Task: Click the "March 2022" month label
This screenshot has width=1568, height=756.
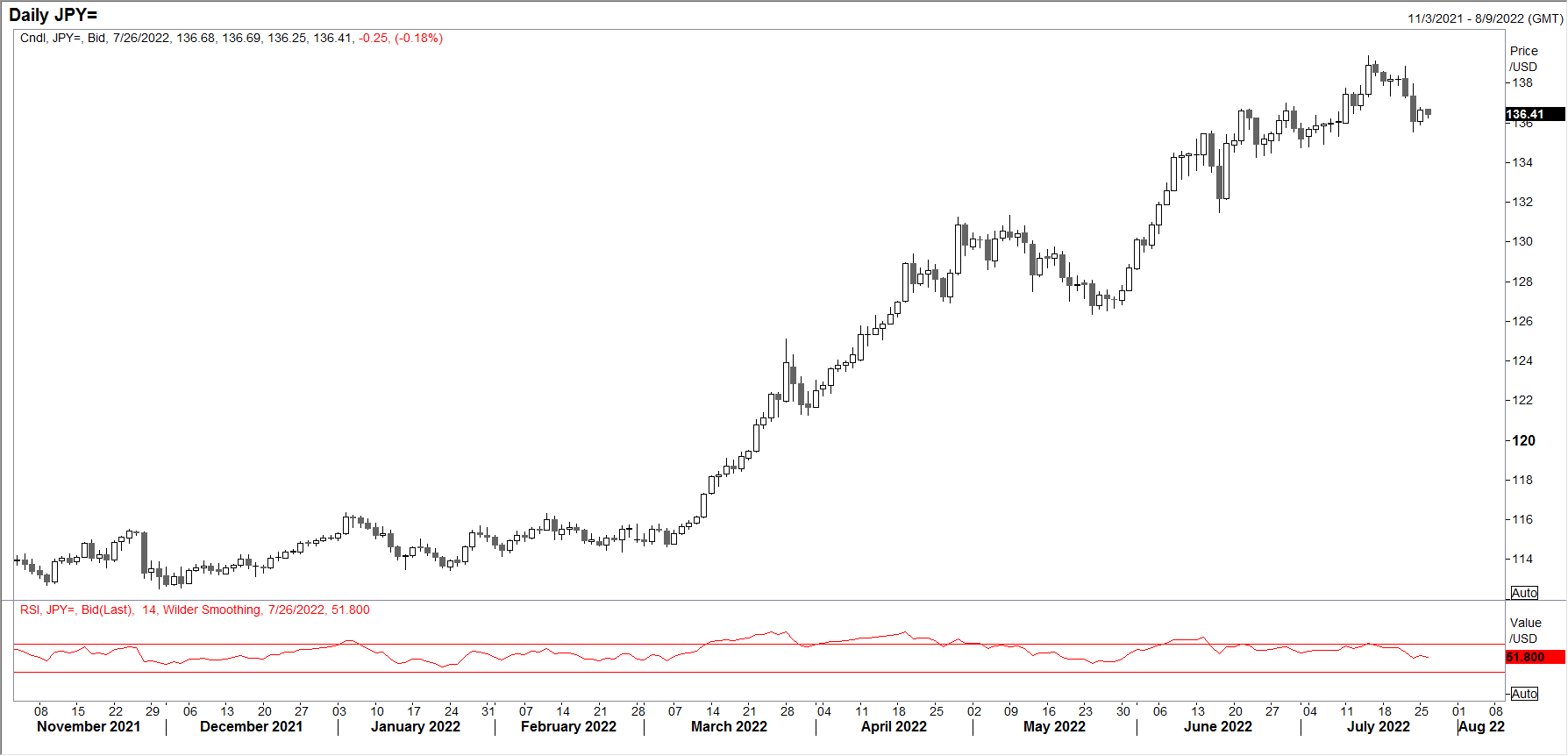Action: point(729,726)
